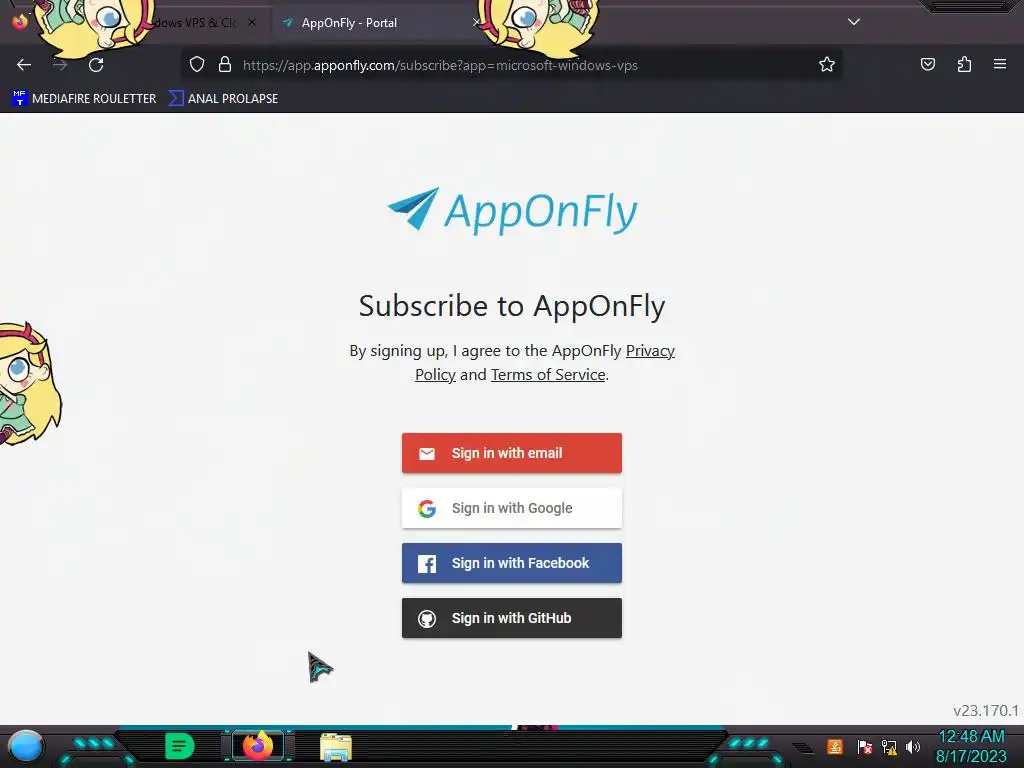Screen dimensions: 1024x768
Task: Click the taskbar clock showing 12:48 AM
Action: [971, 746]
